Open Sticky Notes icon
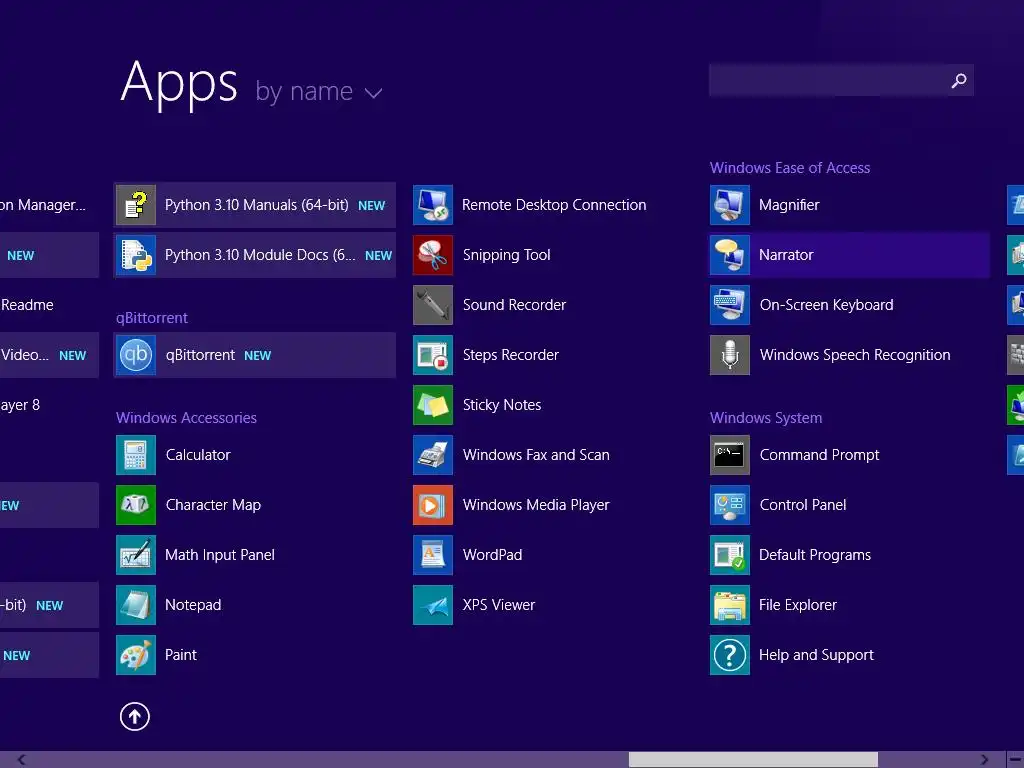1024x768 pixels. (x=433, y=405)
